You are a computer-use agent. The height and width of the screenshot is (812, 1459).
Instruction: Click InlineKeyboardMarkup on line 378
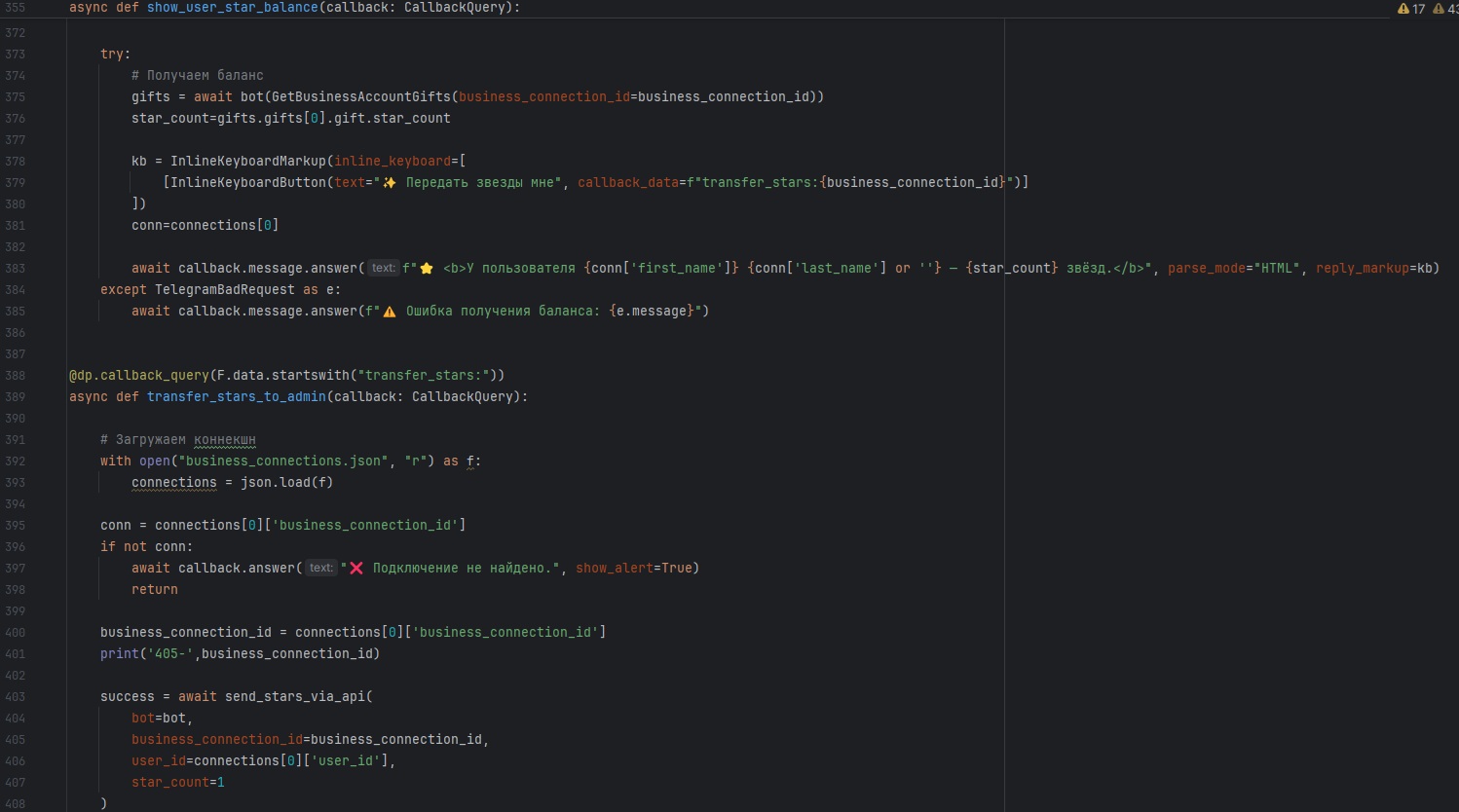coord(248,161)
